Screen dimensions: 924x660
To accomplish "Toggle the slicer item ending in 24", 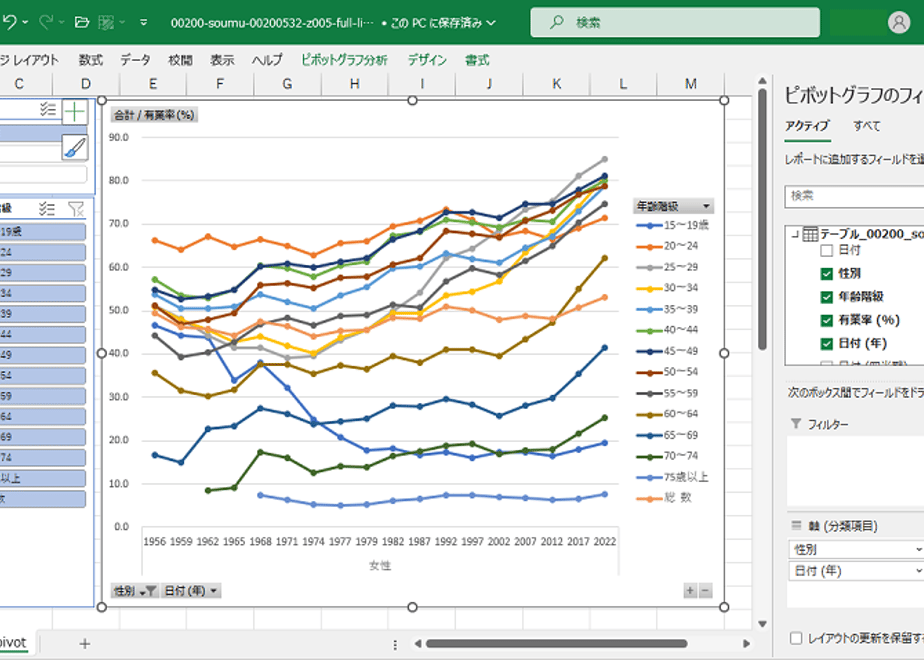I will coord(42,252).
